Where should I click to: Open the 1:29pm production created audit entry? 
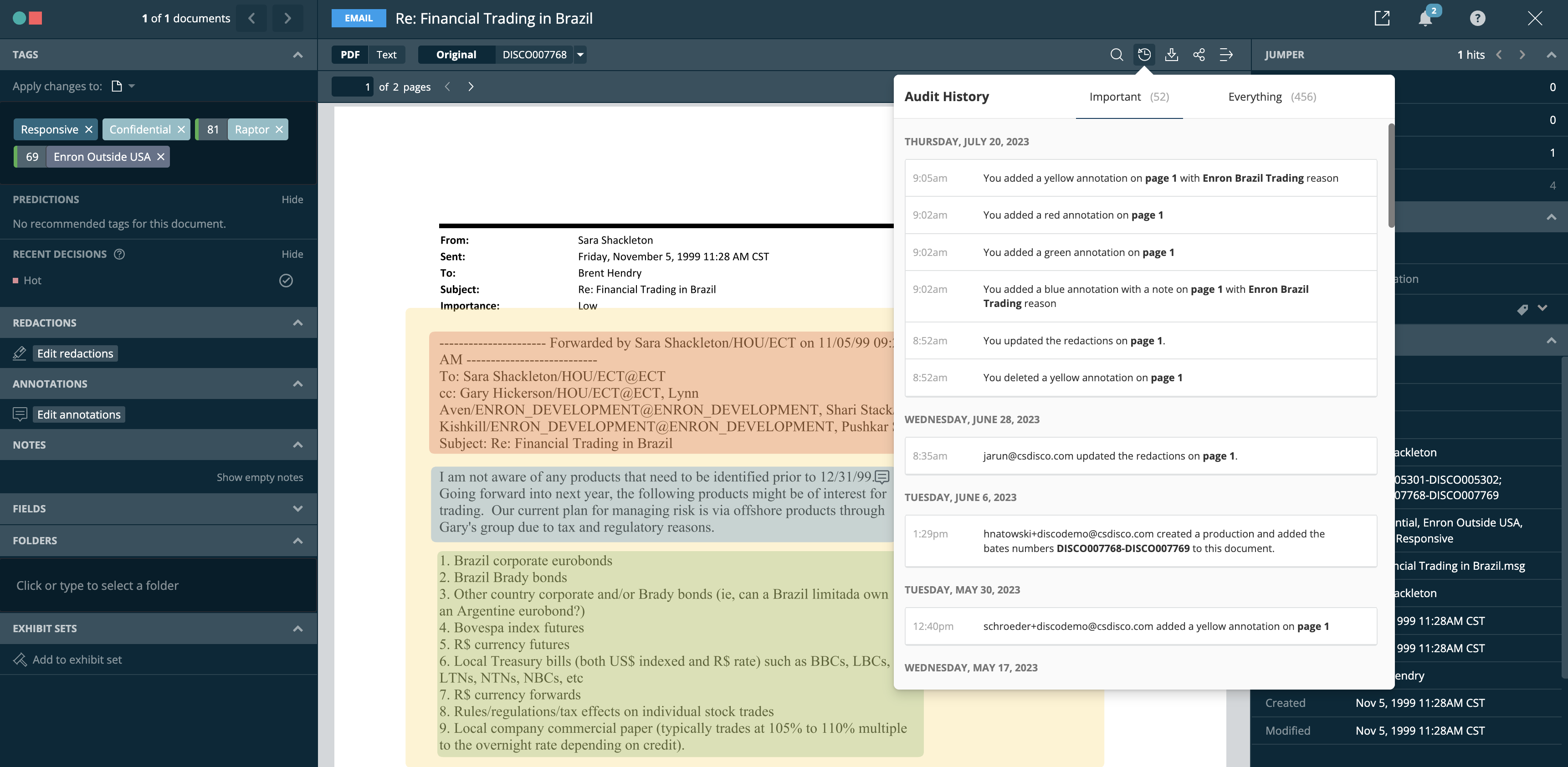(x=1141, y=541)
